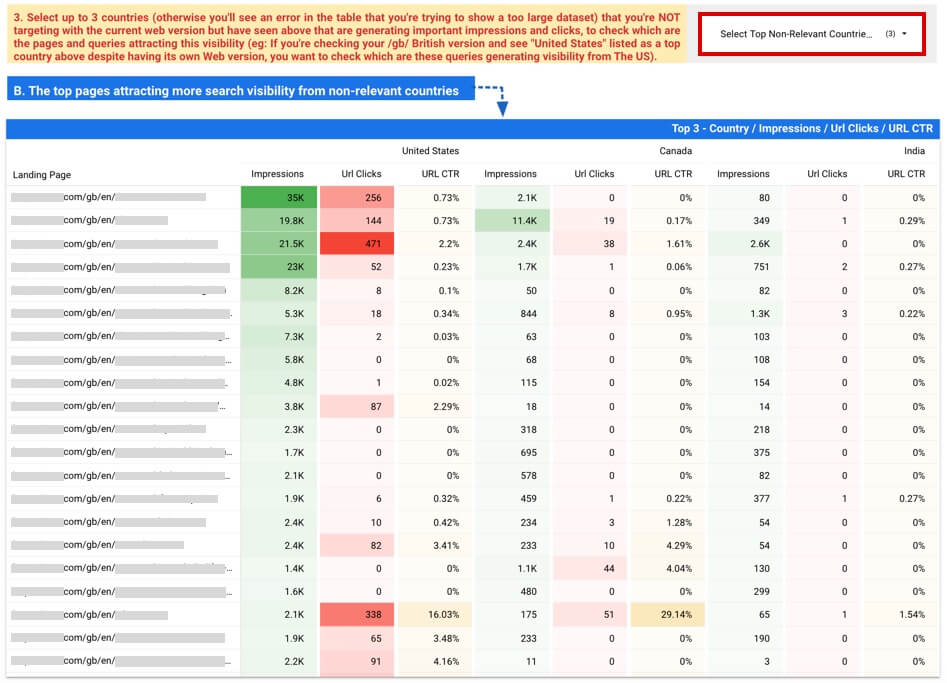Select the 19.8K impressions cell

(x=279, y=220)
